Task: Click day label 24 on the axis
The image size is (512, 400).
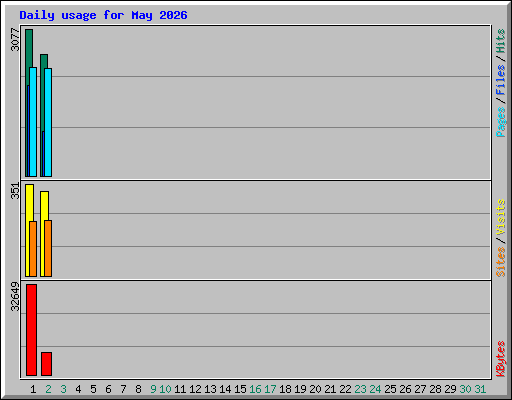Action: click(375, 389)
